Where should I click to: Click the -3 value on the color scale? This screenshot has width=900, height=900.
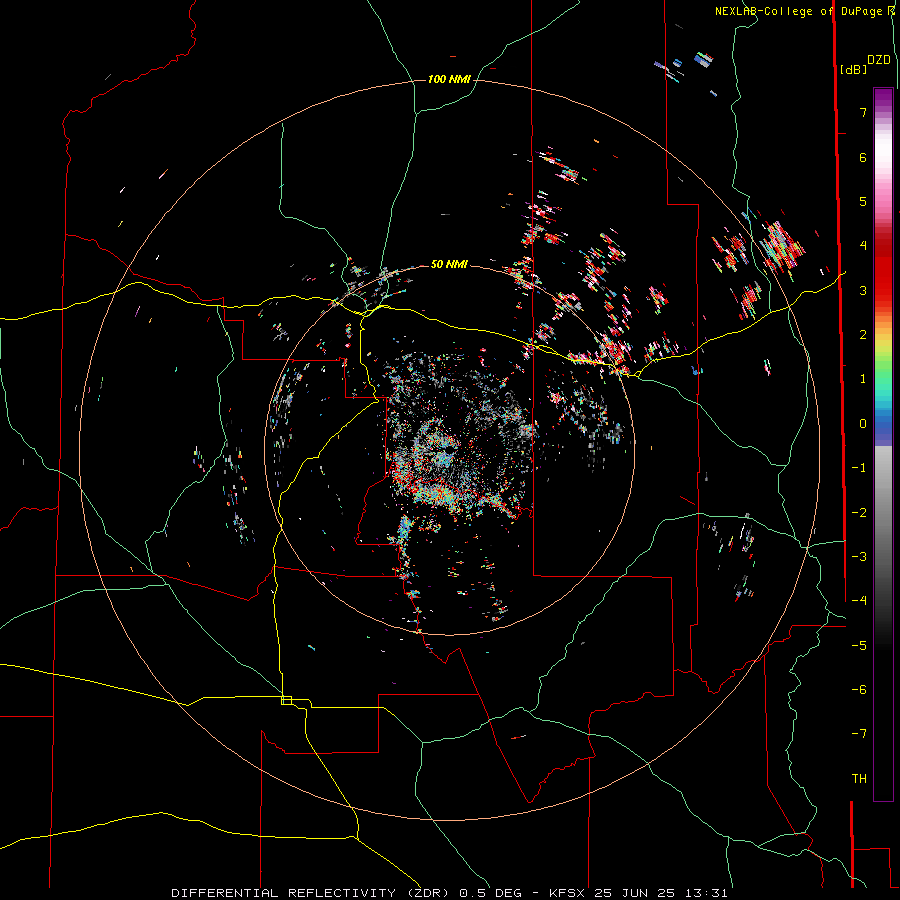[x=859, y=557]
